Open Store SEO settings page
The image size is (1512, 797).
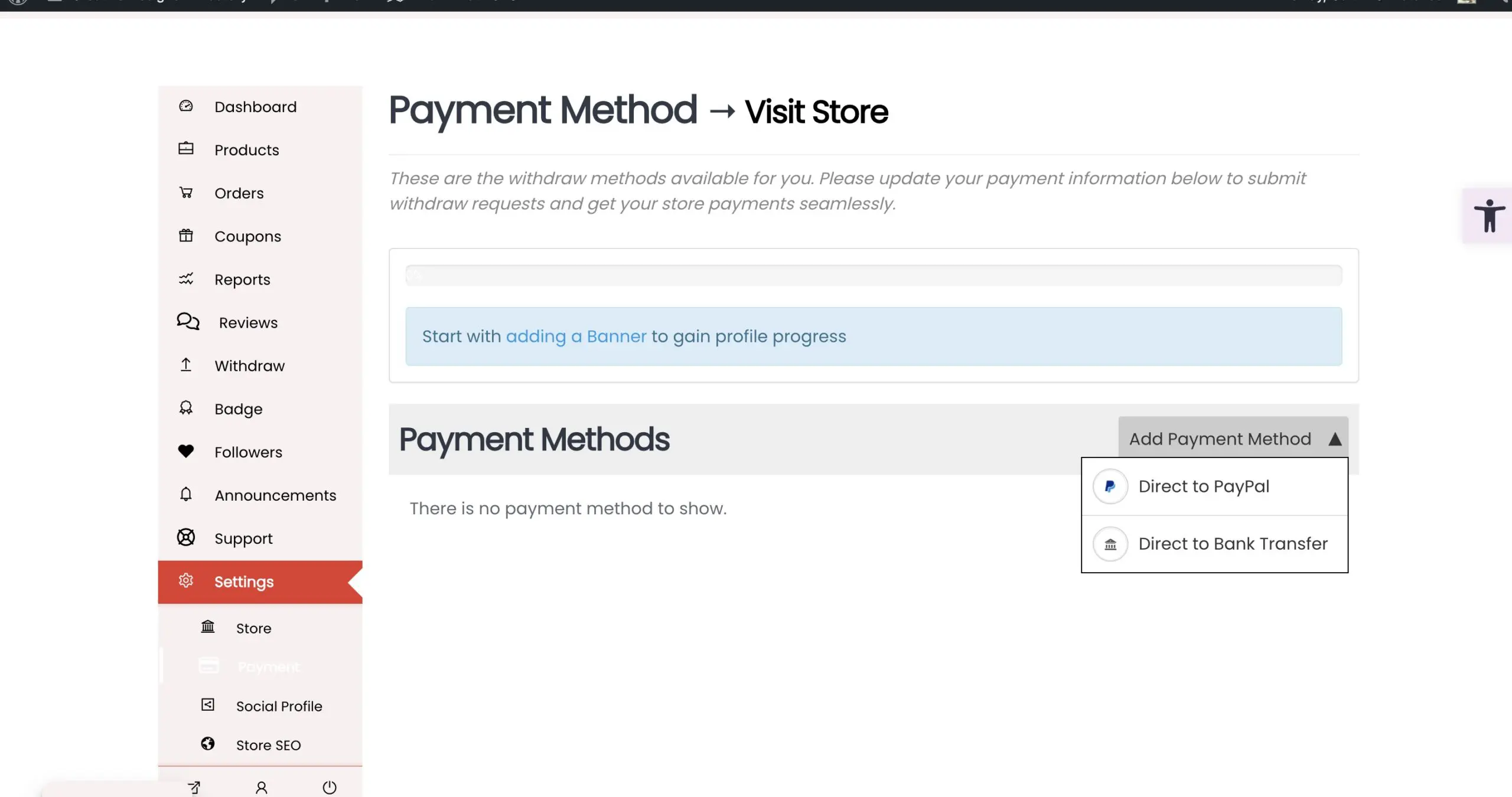click(x=268, y=745)
